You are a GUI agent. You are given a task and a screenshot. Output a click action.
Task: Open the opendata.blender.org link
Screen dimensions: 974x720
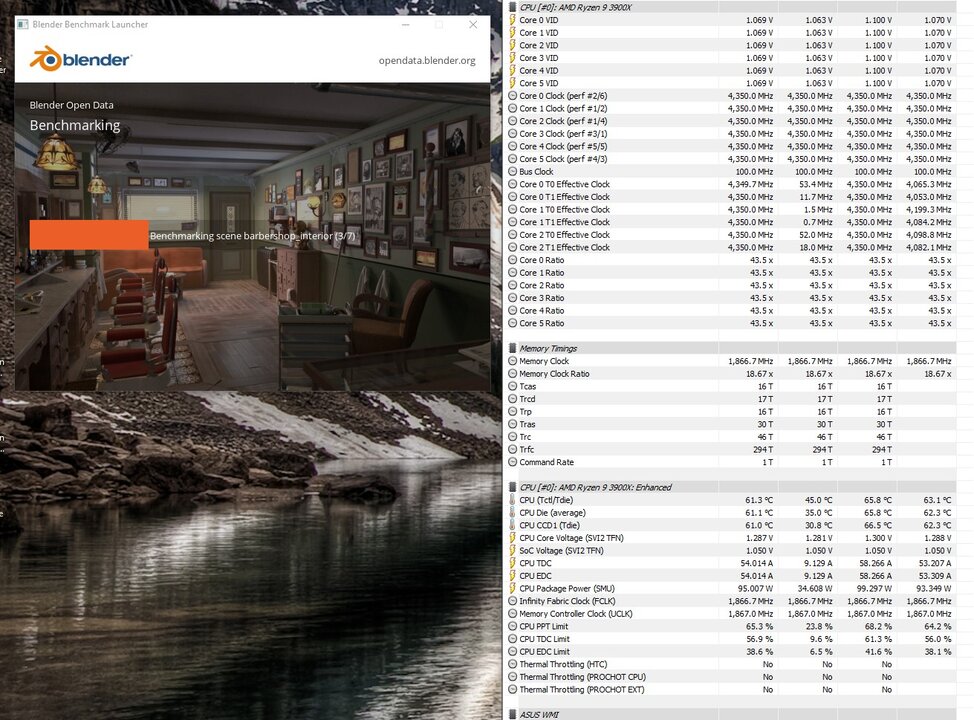[x=427, y=60]
